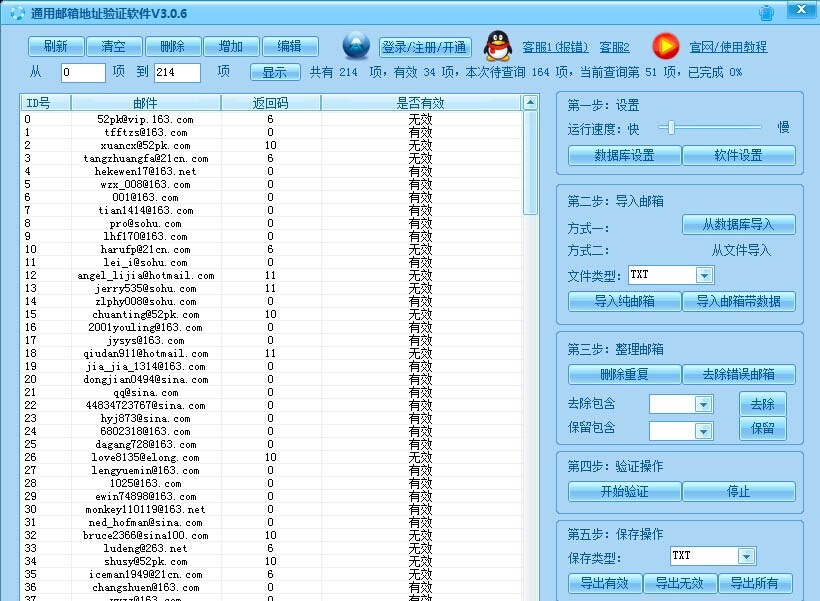This screenshot has height=601, width=820.
Task: Click the red play icon next to 官网/使用教程
Action: coord(664,44)
